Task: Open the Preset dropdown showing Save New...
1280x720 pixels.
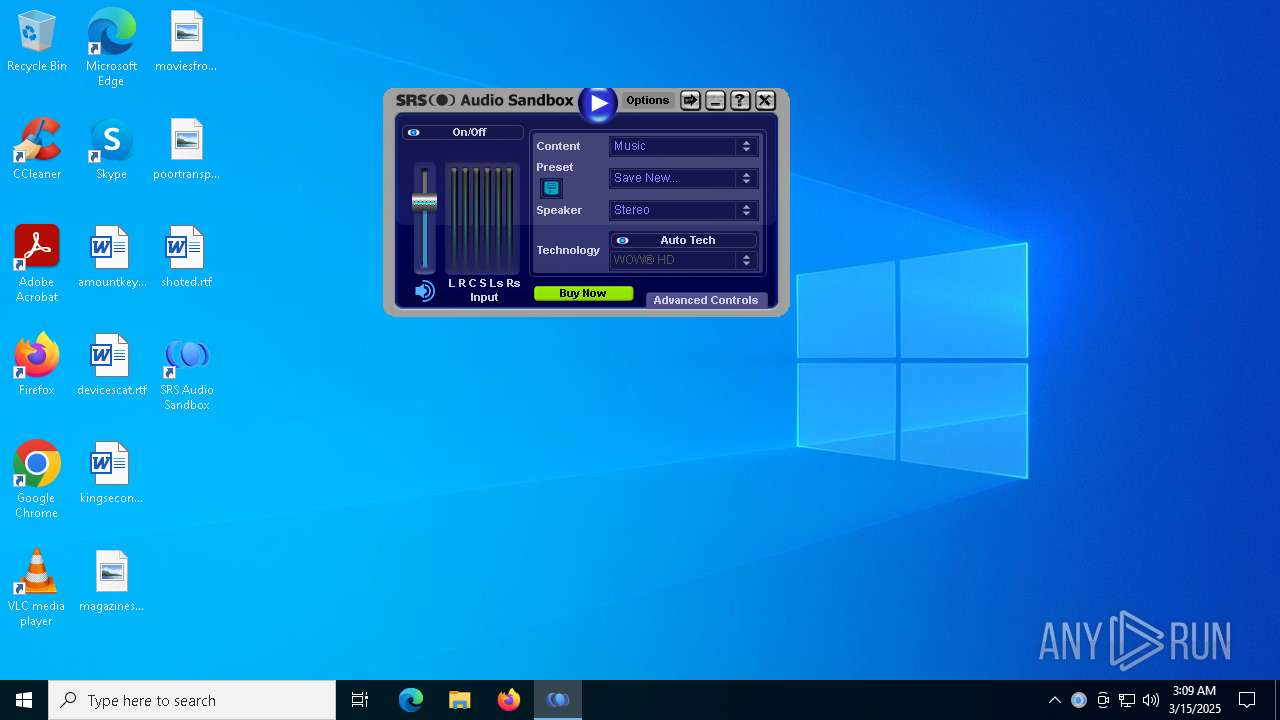Action: (683, 178)
